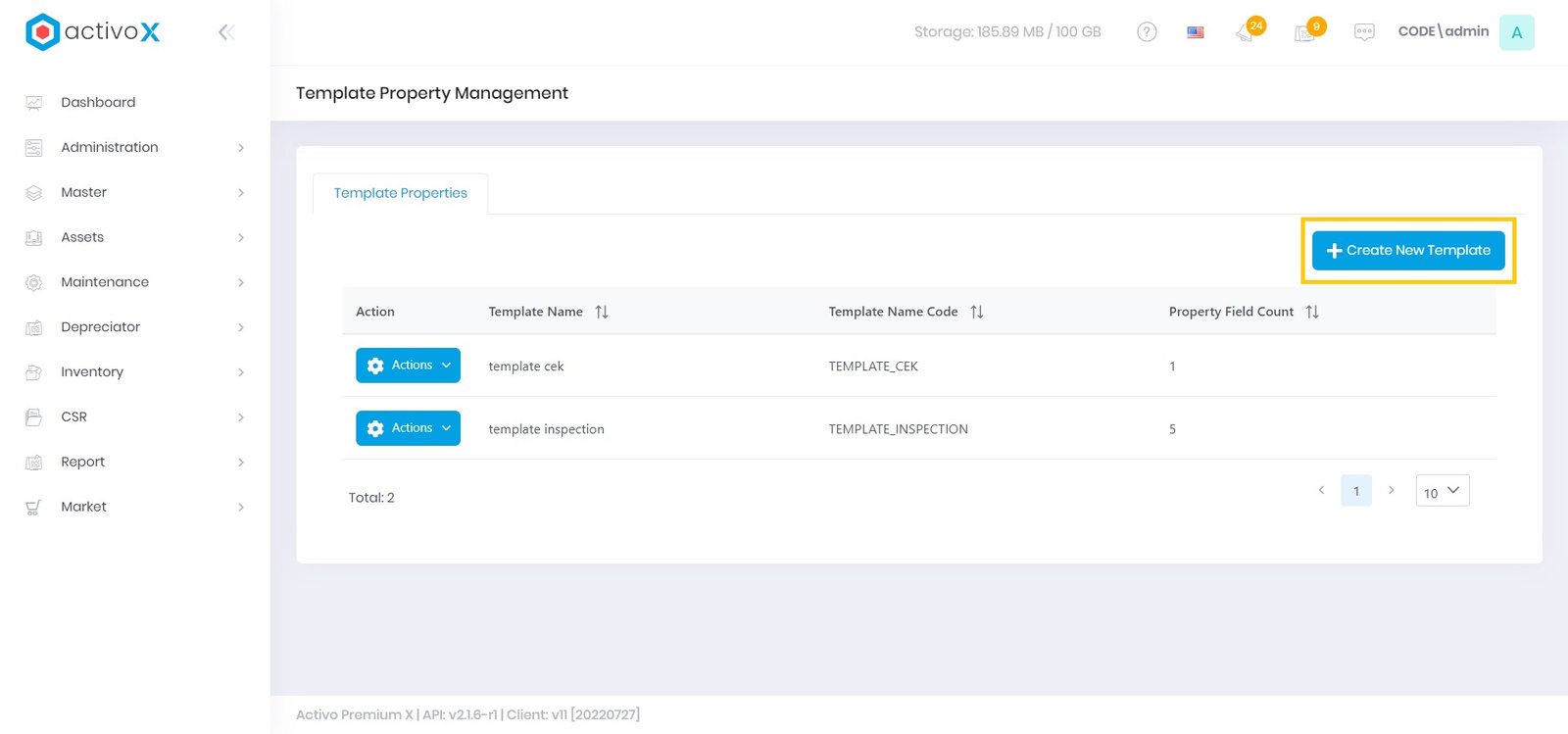This screenshot has width=1568, height=734.
Task: Open the inbox icon with 9 badge
Action: [1305, 32]
